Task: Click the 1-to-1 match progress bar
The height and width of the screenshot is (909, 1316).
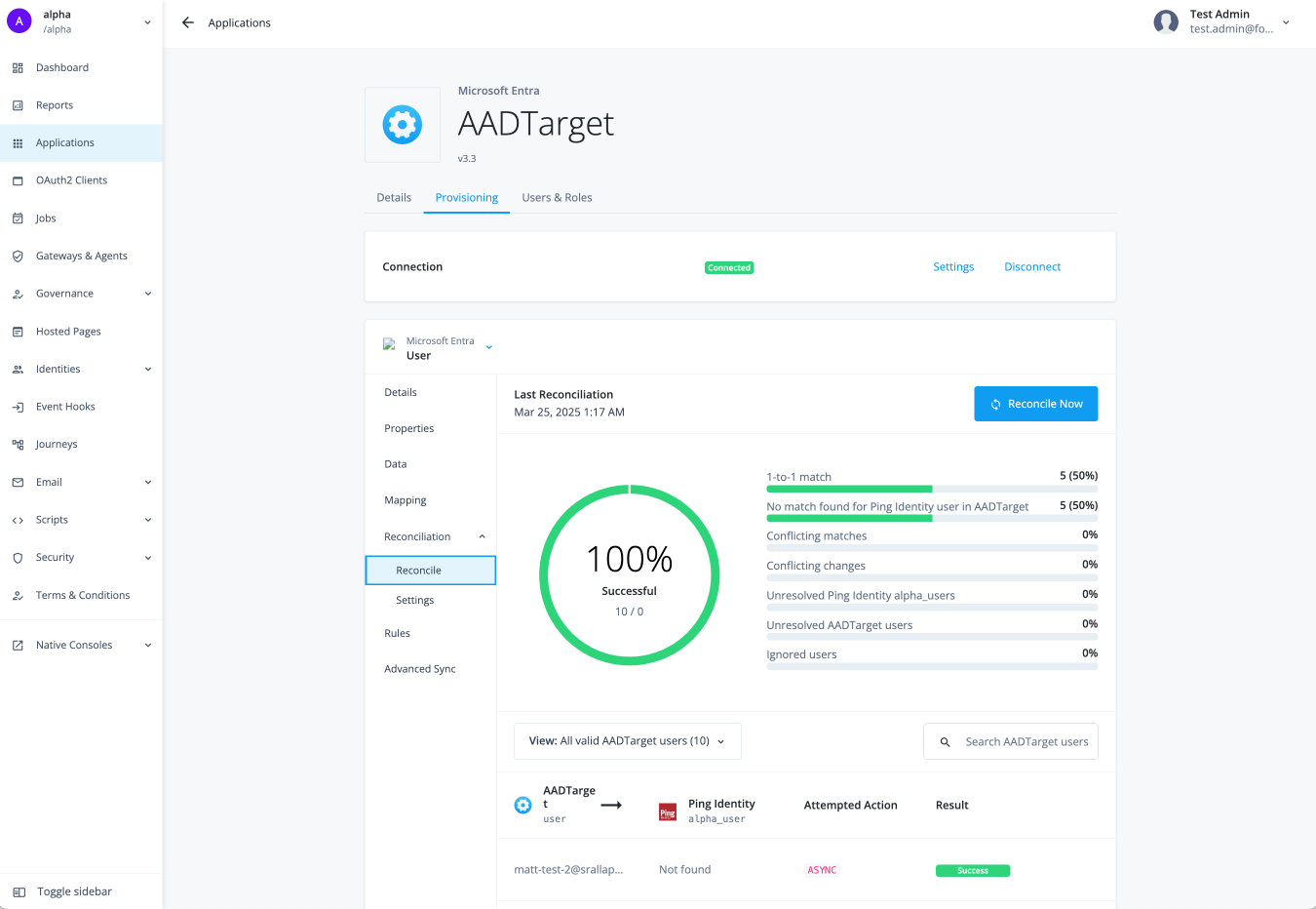Action: [931, 489]
